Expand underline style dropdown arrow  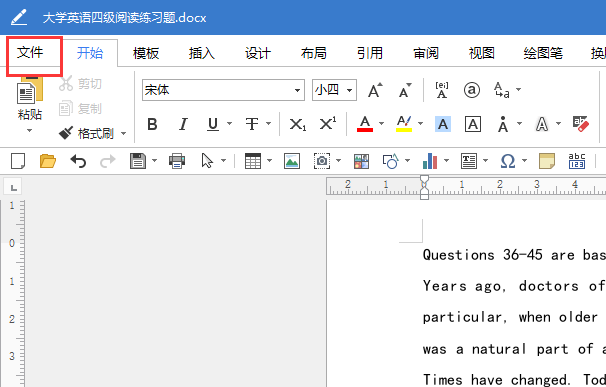(x=230, y=124)
